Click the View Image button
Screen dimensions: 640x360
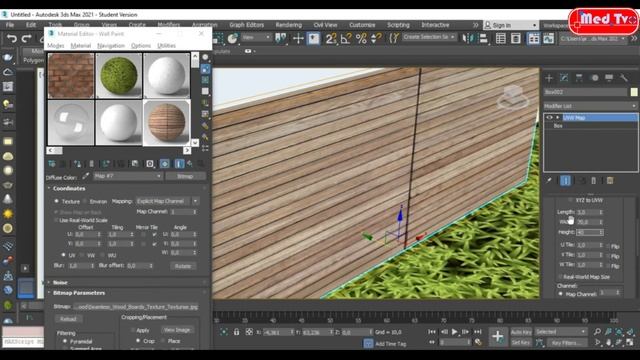pyautogui.click(x=177, y=330)
